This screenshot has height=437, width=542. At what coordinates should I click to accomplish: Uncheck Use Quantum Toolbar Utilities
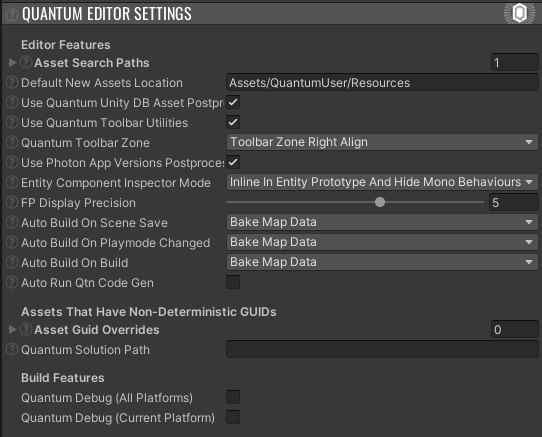[x=233, y=122]
